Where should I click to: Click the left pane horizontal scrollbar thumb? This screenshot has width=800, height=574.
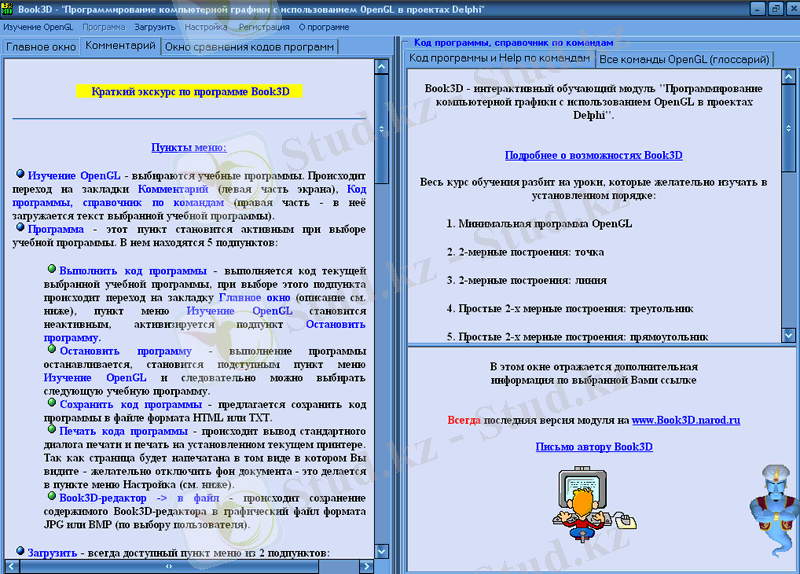tap(169, 566)
